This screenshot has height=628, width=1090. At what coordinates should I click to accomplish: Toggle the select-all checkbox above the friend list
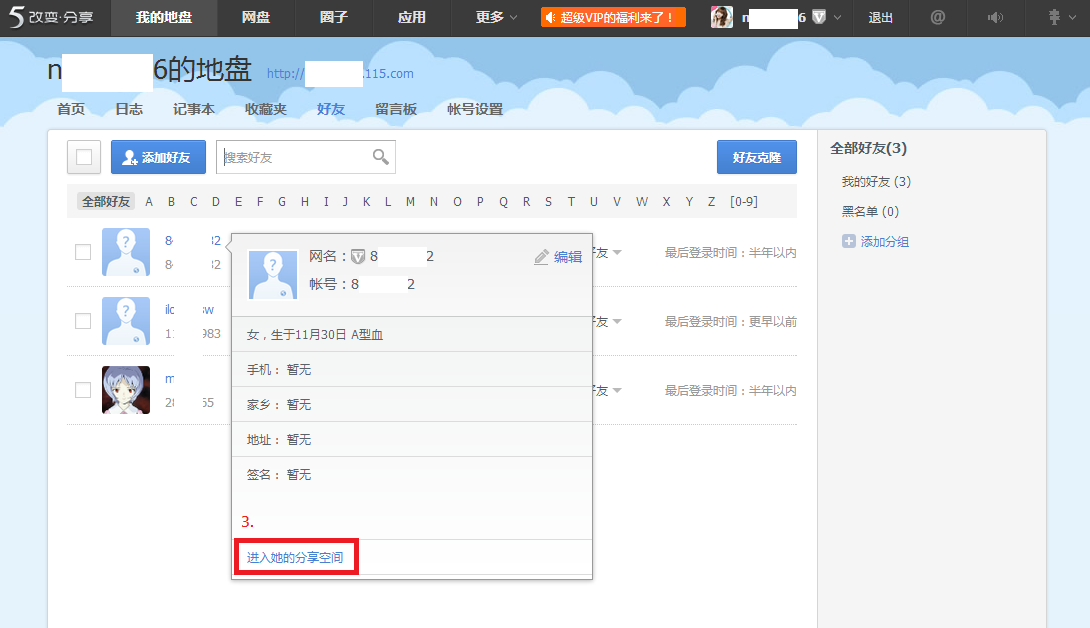click(84, 157)
